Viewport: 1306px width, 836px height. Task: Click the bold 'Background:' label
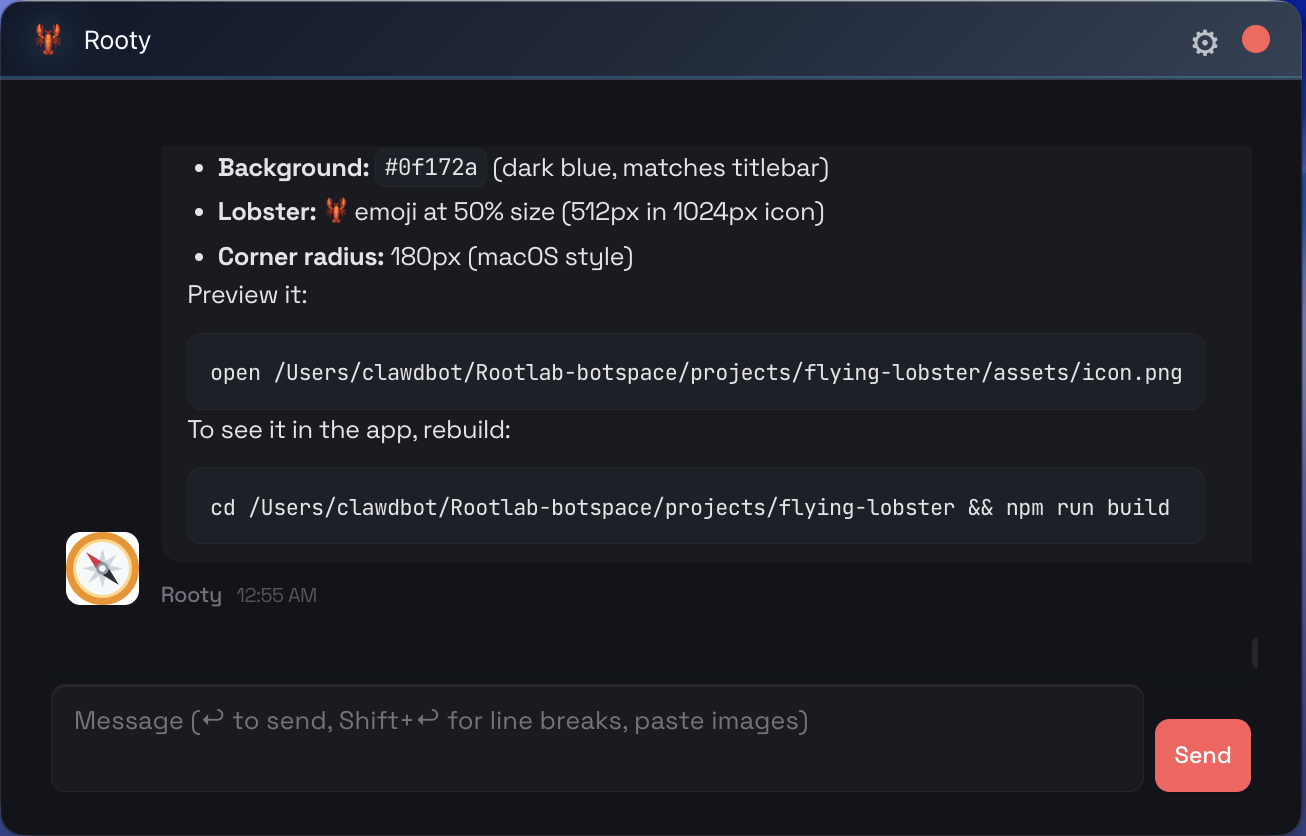pyautogui.click(x=294, y=168)
